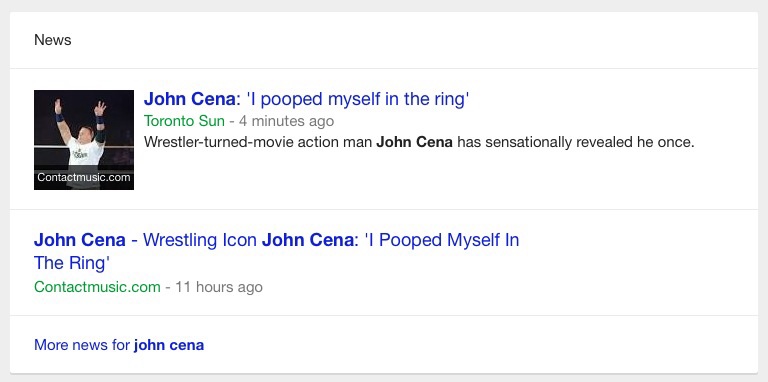
Task: Click the Contactmusic.com caption on the thumbnail
Action: click(84, 177)
